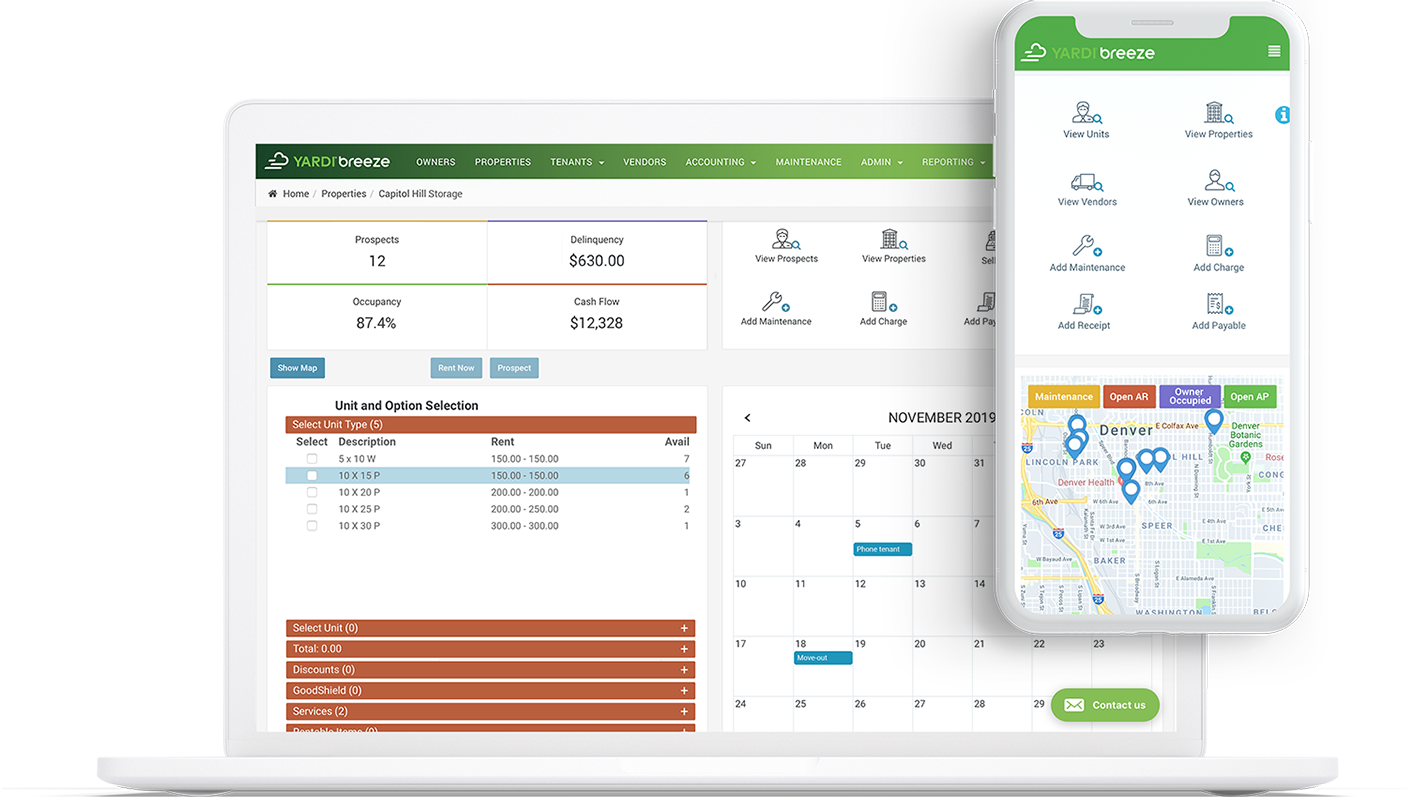Open the hamburger menu on phone
Viewport: 1416px width, 797px height.
pos(1274,51)
